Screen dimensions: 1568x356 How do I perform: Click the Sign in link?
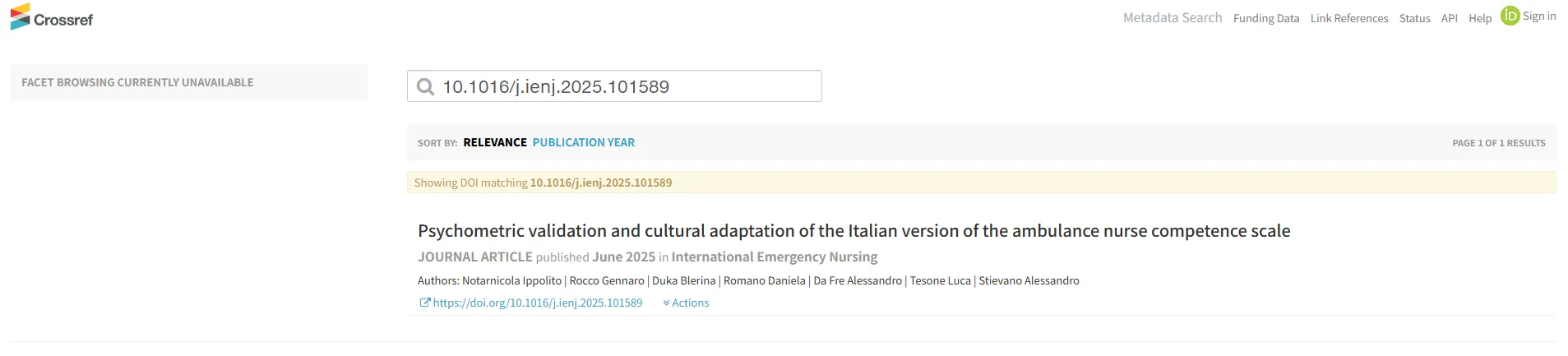tap(1538, 16)
